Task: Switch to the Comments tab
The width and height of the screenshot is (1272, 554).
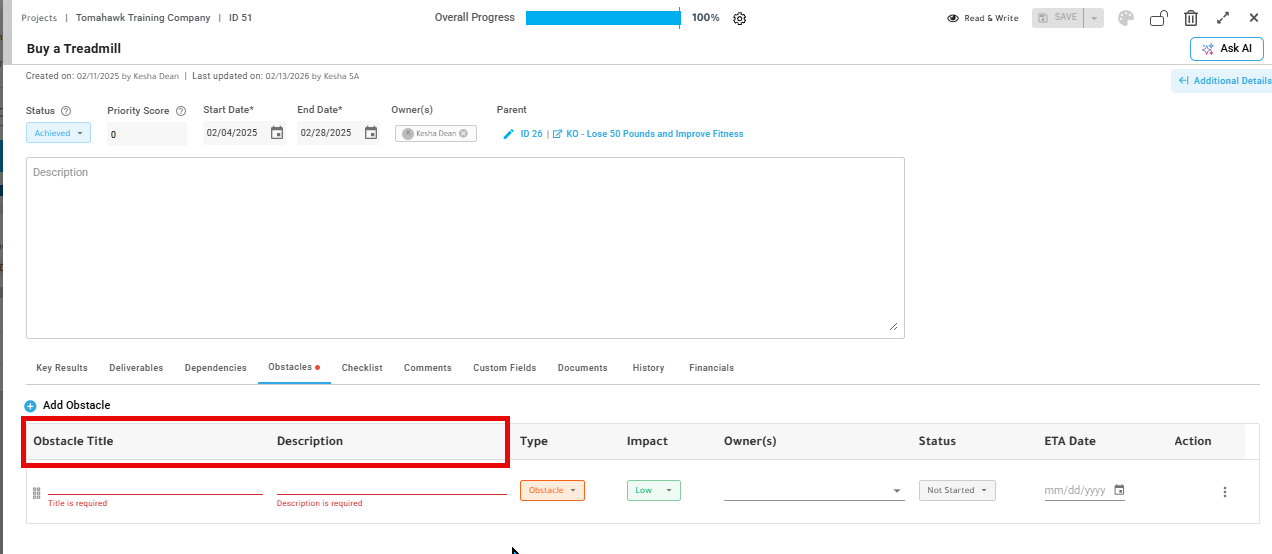Action: pyautogui.click(x=428, y=368)
